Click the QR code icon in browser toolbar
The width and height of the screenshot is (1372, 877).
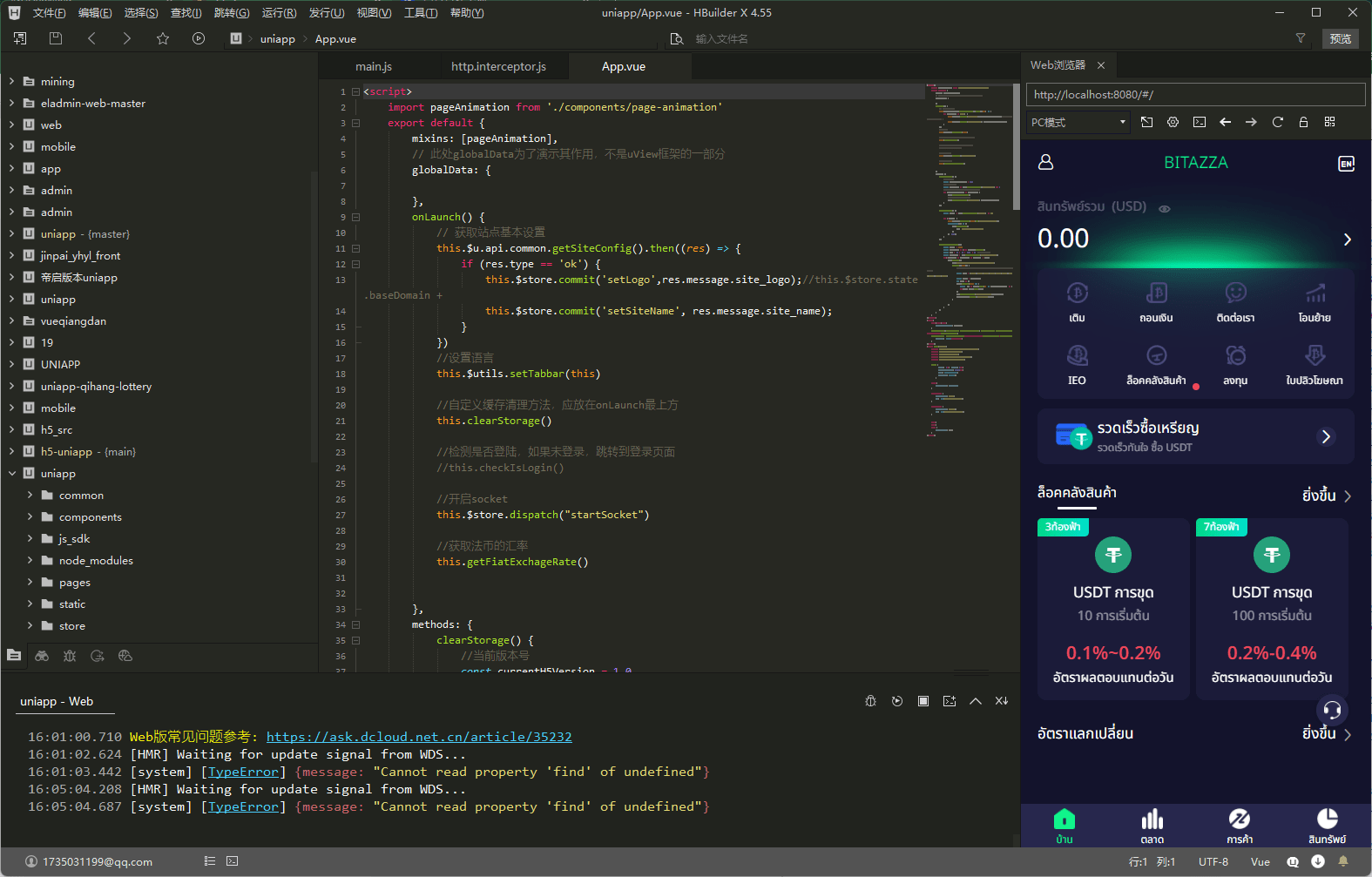pyautogui.click(x=1329, y=122)
